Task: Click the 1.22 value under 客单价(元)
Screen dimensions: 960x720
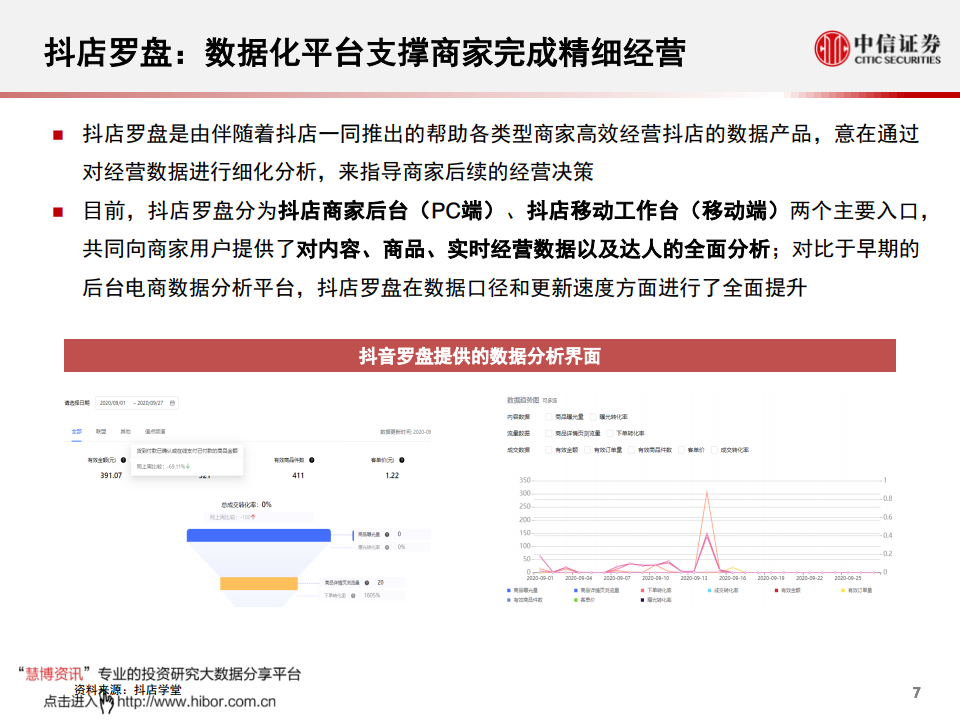Action: 392,475
